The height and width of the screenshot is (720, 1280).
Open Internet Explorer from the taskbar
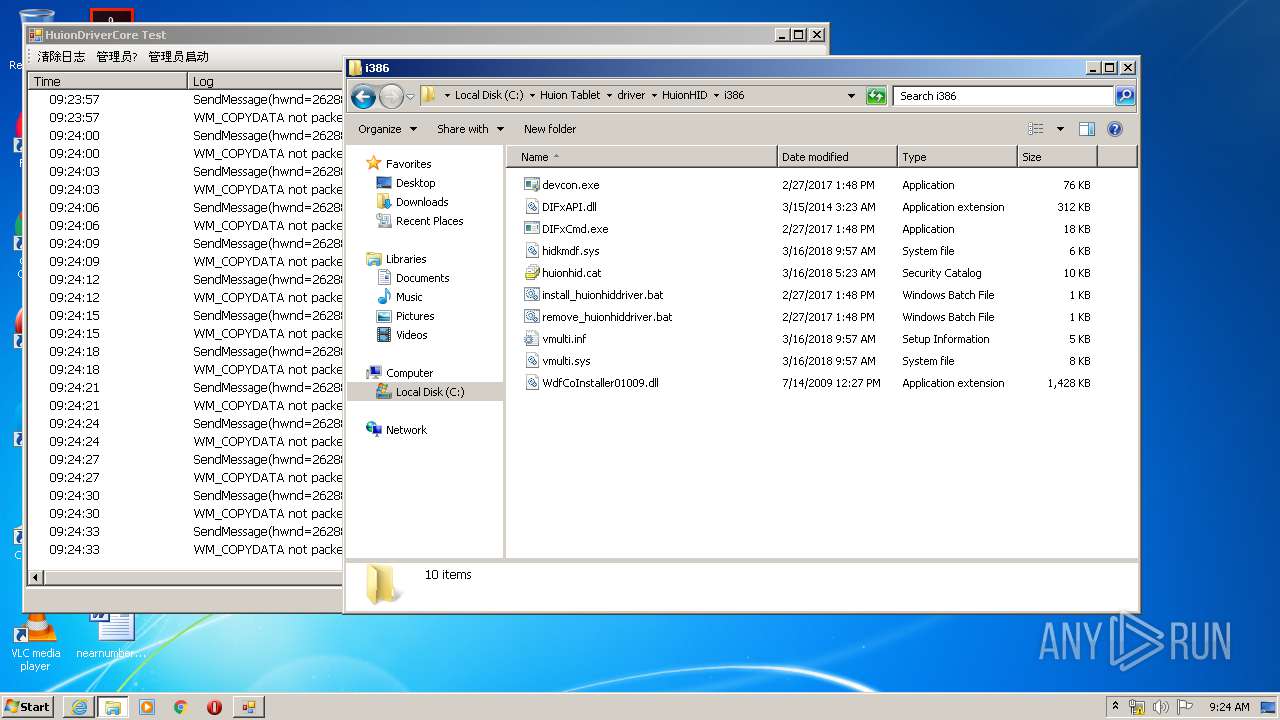click(x=78, y=707)
